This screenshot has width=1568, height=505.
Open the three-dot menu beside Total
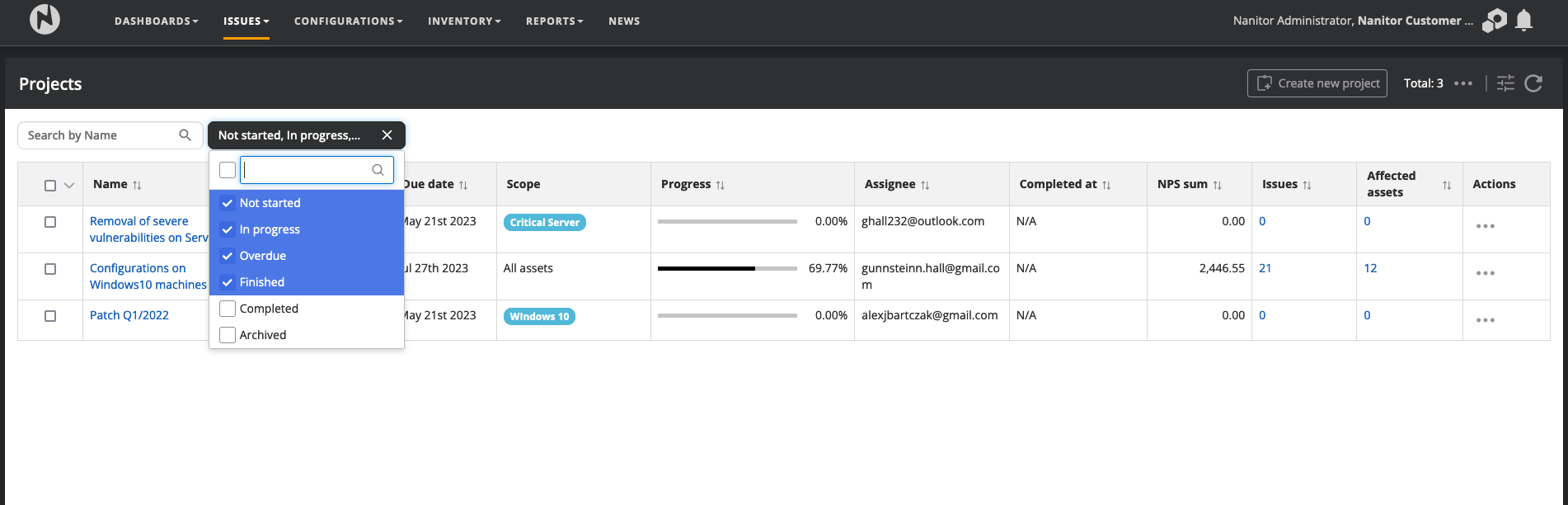(x=1463, y=83)
